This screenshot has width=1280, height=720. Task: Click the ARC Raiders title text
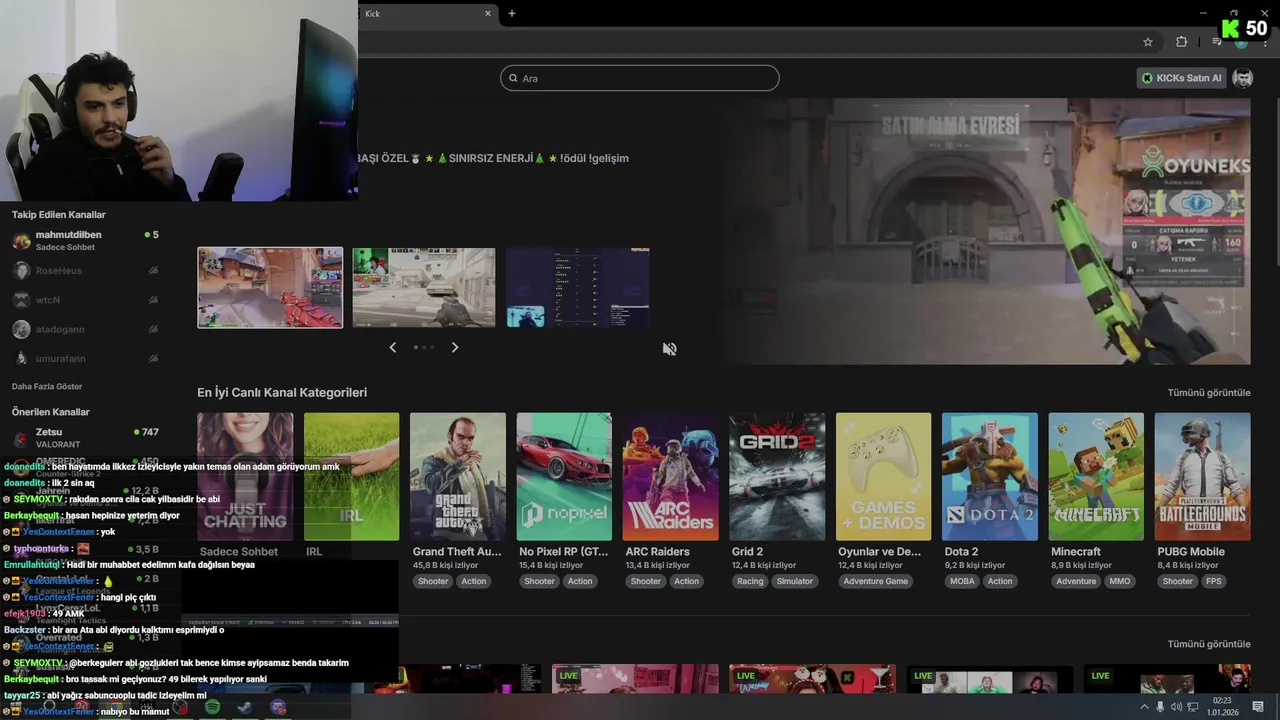pos(657,552)
